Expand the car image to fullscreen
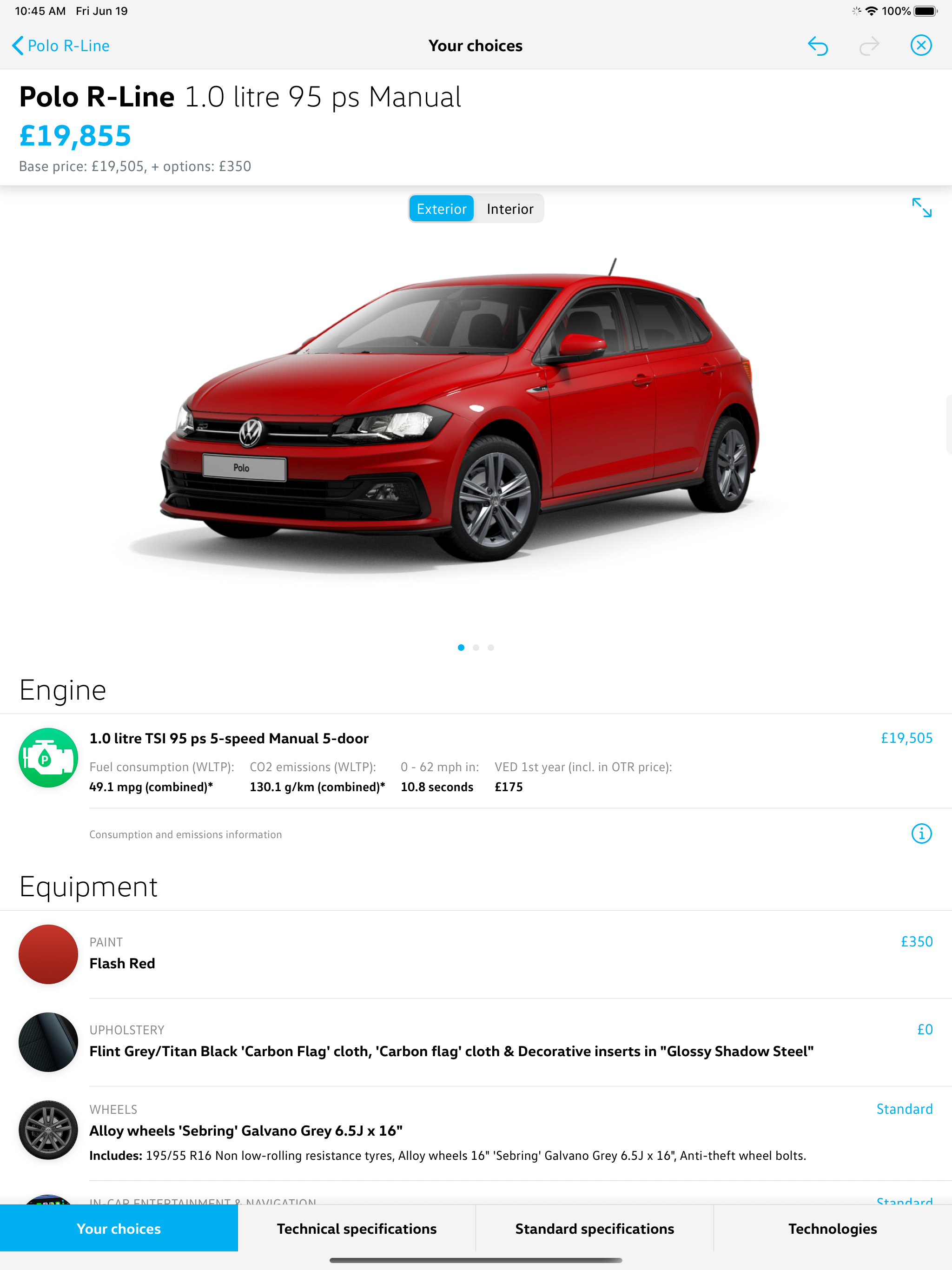Viewport: 952px width, 1270px height. pos(922,207)
